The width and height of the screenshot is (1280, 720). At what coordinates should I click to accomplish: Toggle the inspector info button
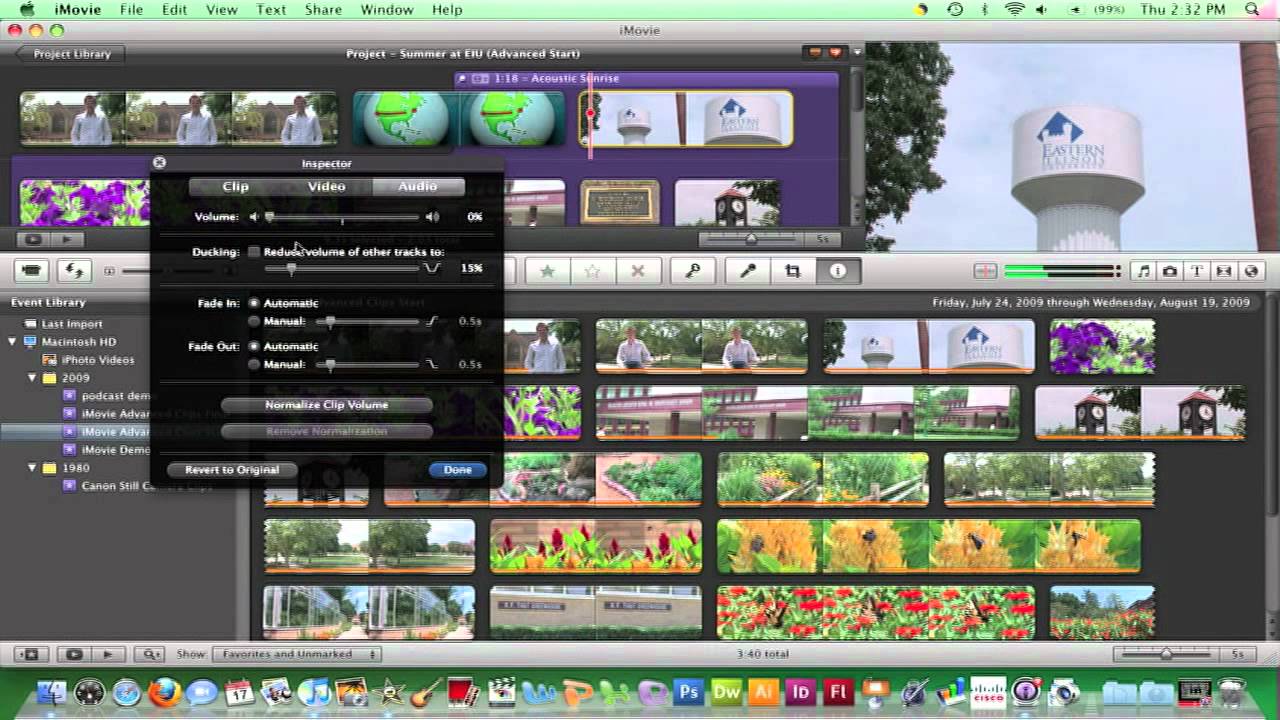pyautogui.click(x=838, y=271)
